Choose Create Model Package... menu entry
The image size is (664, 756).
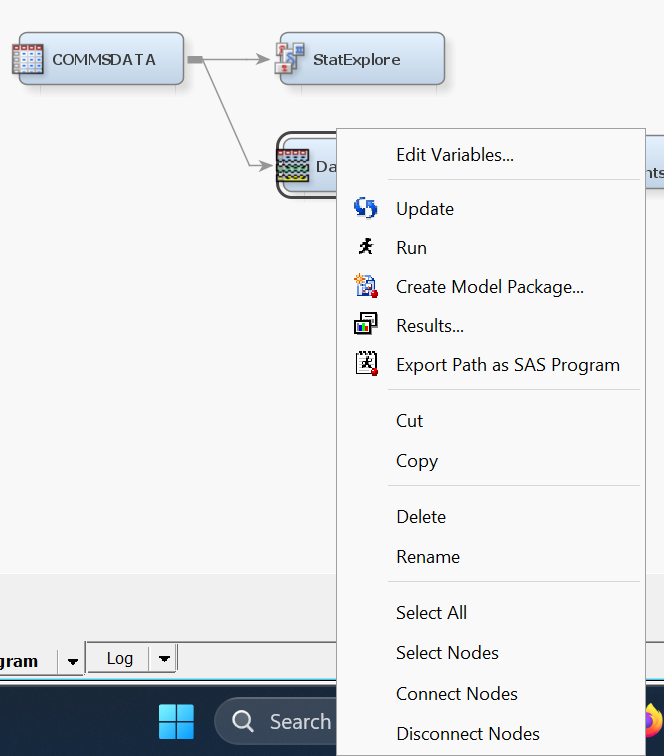[x=491, y=287]
